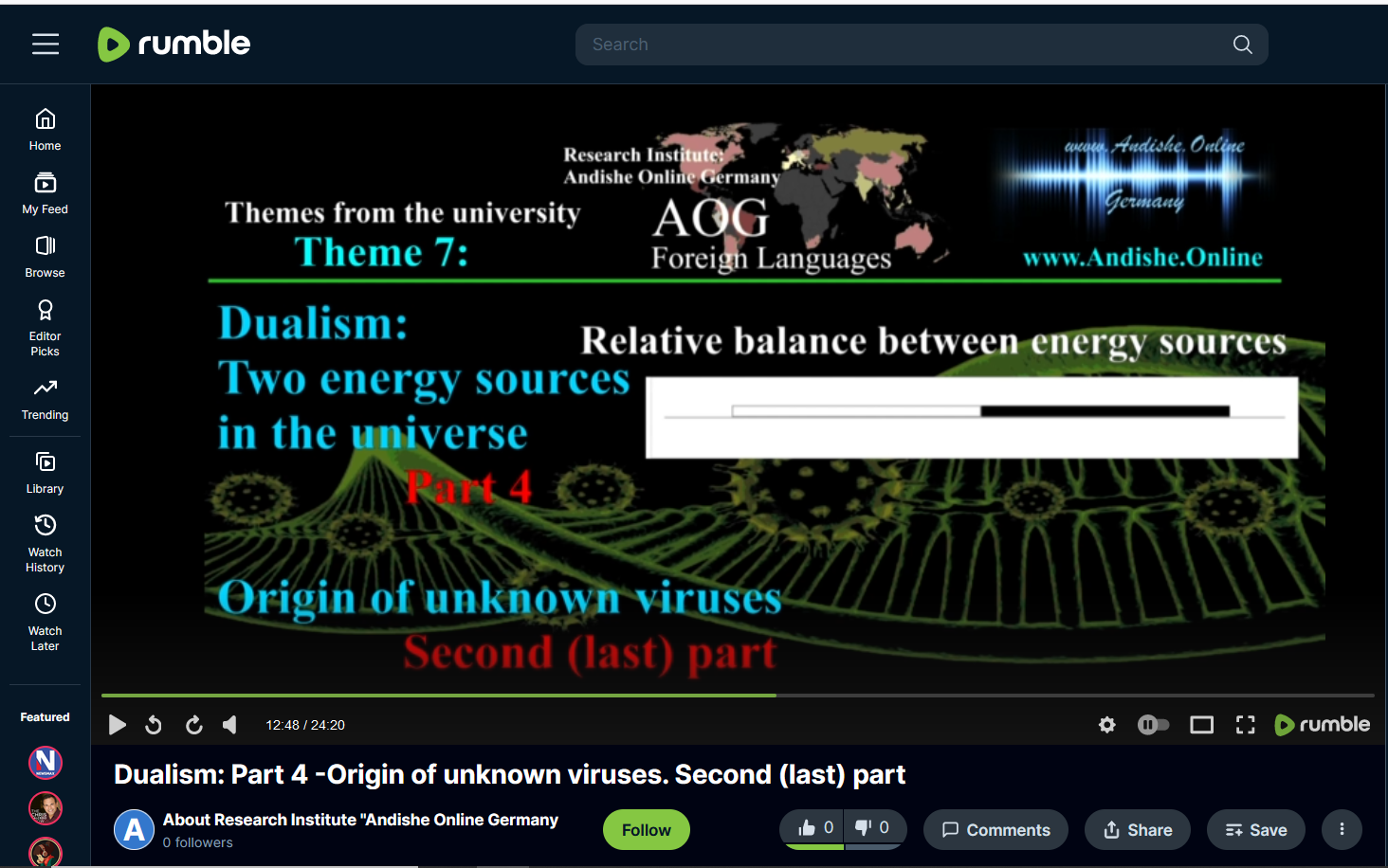This screenshot has height=868, width=1388.
Task: Click the Featured heading in sidebar
Action: click(x=45, y=717)
